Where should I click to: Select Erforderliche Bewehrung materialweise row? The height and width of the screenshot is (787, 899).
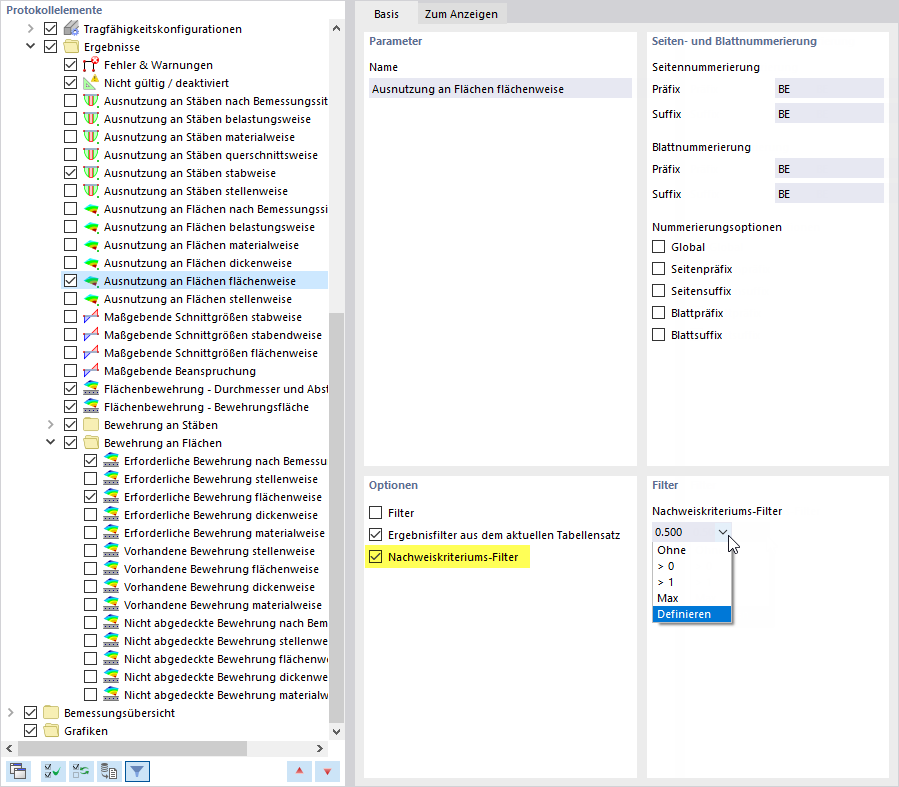point(224,533)
